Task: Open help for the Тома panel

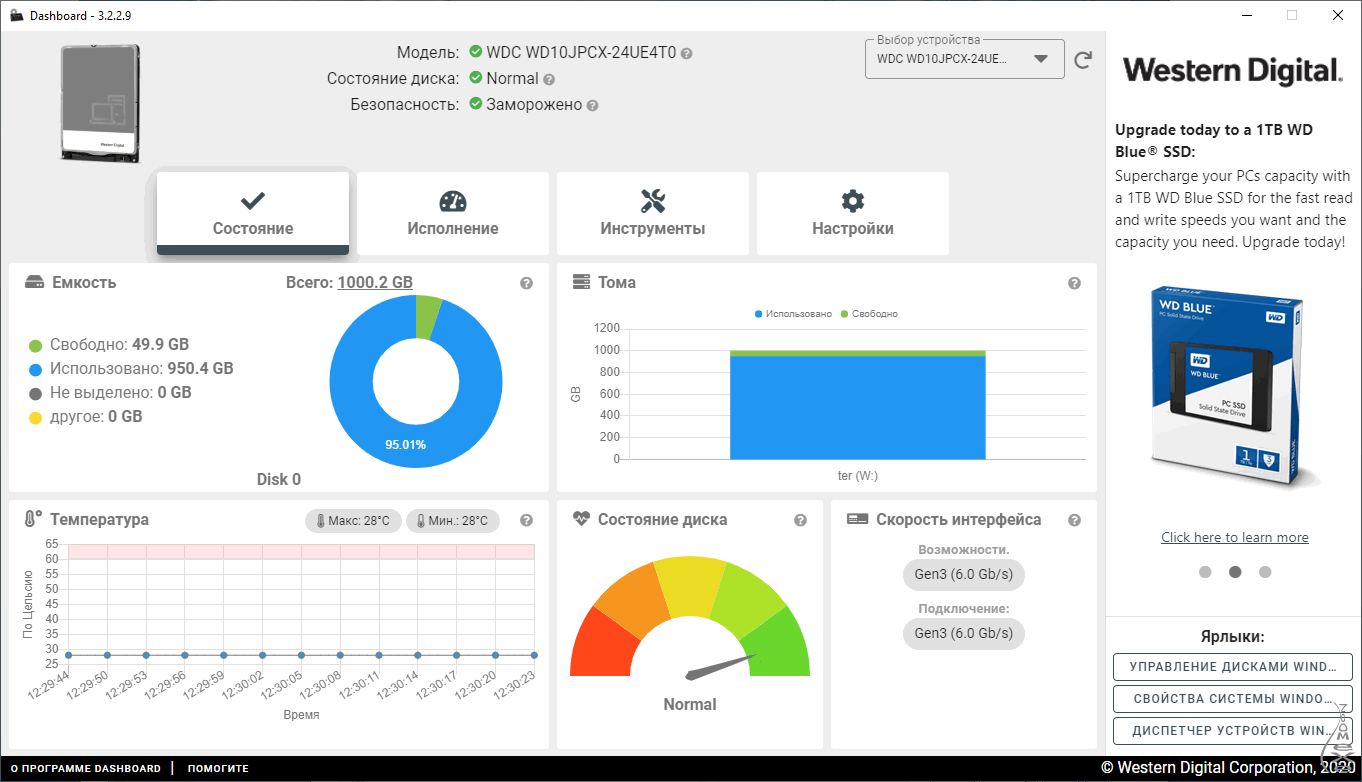Action: click(1075, 284)
